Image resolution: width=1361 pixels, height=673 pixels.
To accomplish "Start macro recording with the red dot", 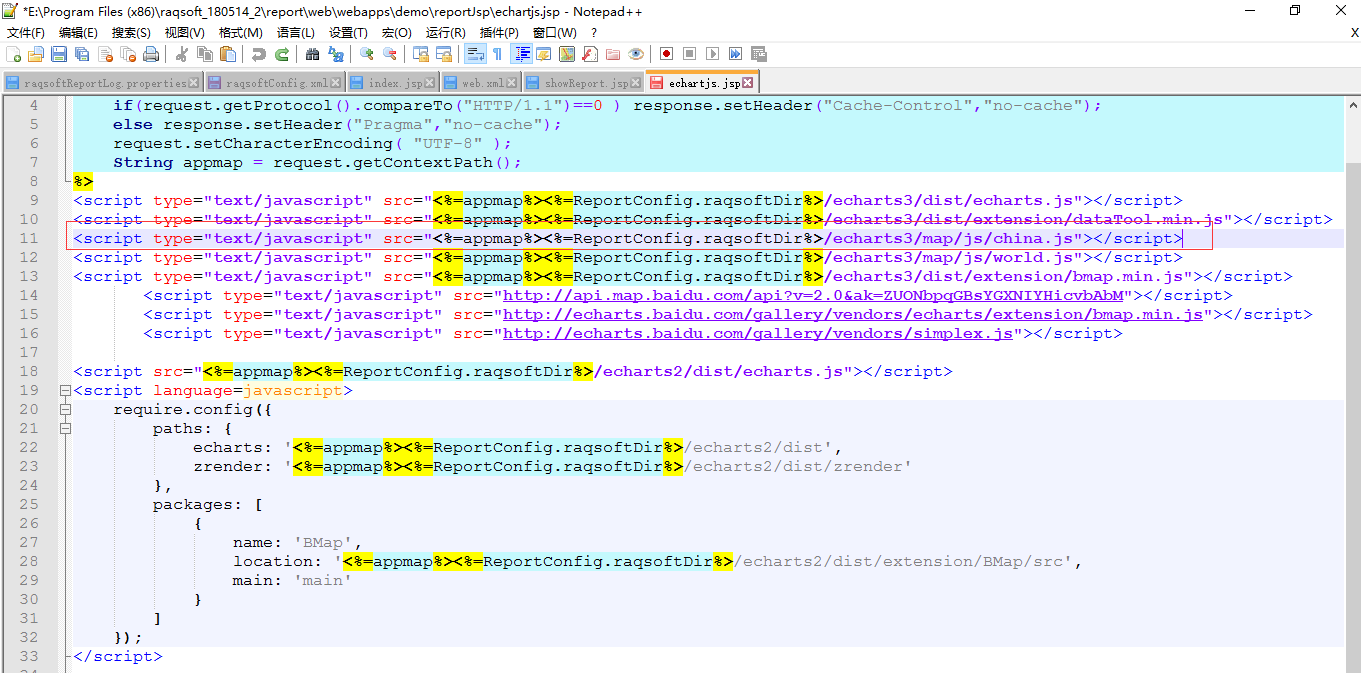I will tap(666, 54).
